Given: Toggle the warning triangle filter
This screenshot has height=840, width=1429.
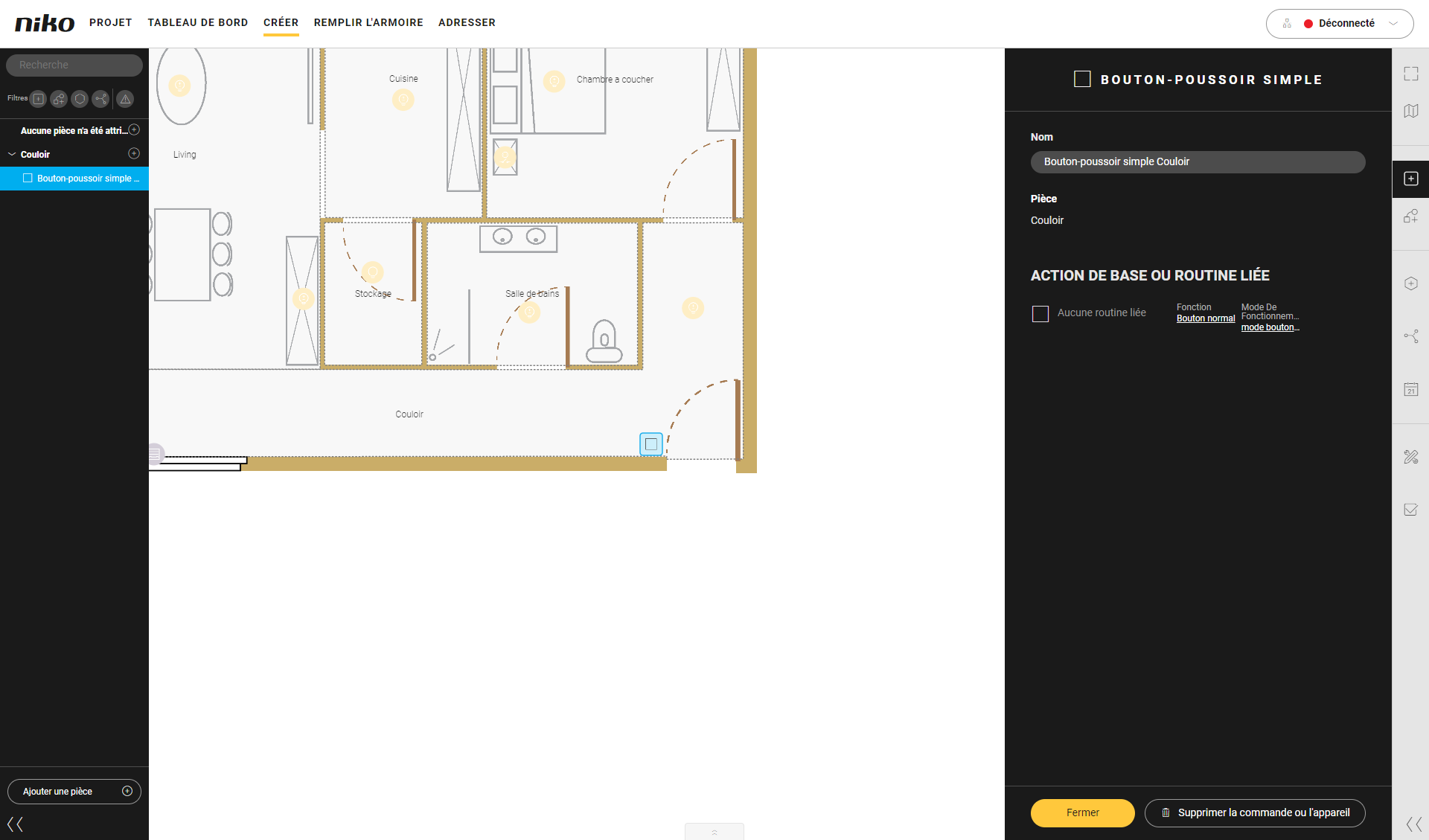Looking at the screenshot, I should click(125, 99).
